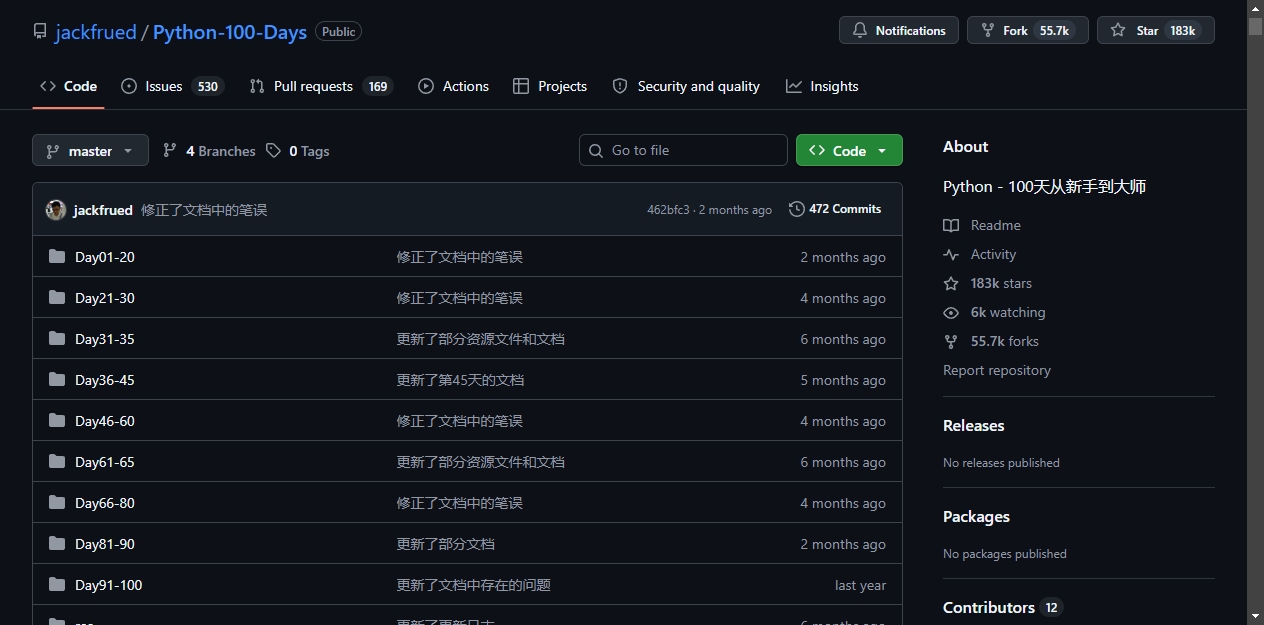Click the Notifications bell button

pyautogui.click(x=898, y=30)
